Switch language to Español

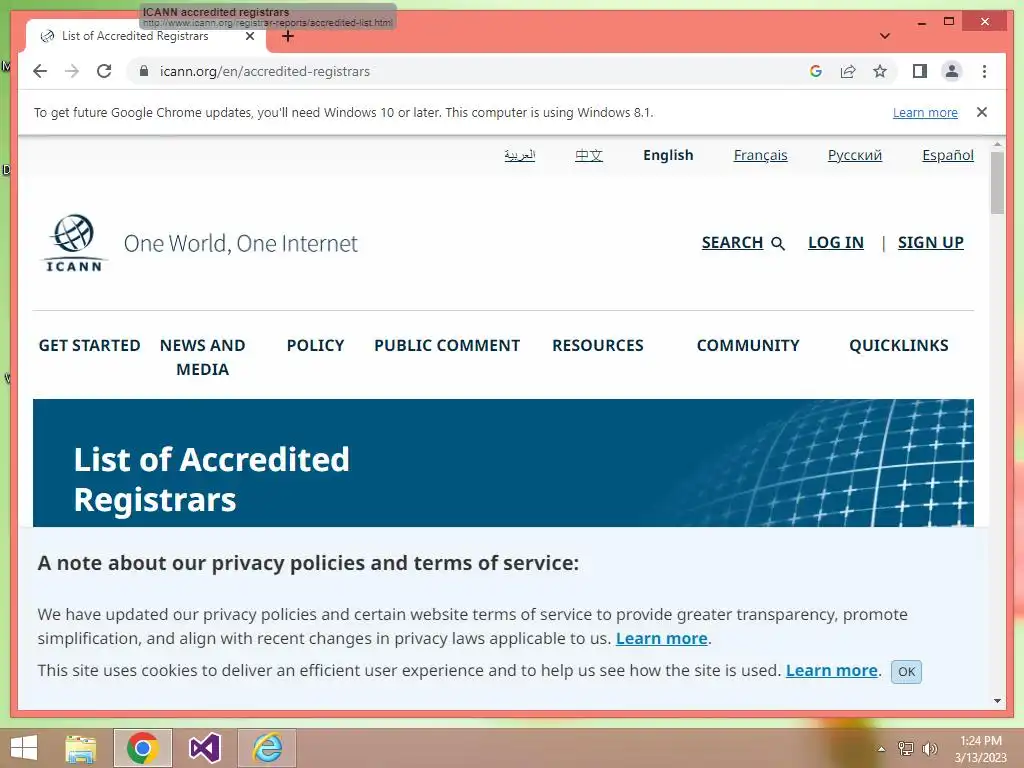coord(948,155)
